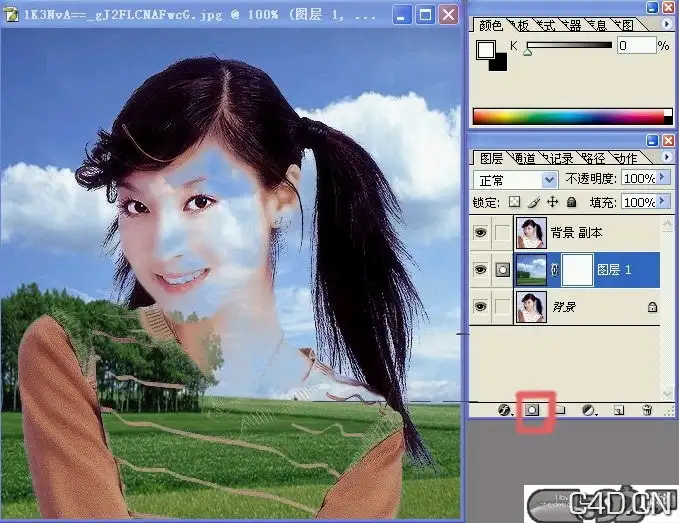This screenshot has height=523, width=679.
Task: Click the Add layer mask icon
Action: 532,410
